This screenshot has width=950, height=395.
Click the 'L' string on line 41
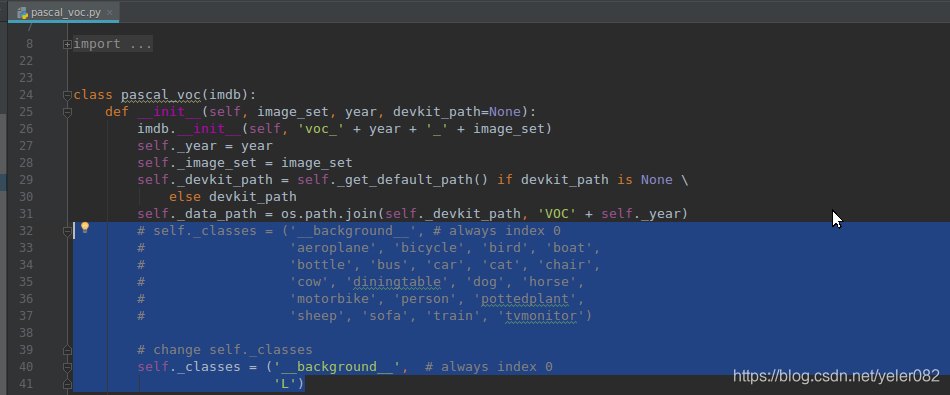285,383
